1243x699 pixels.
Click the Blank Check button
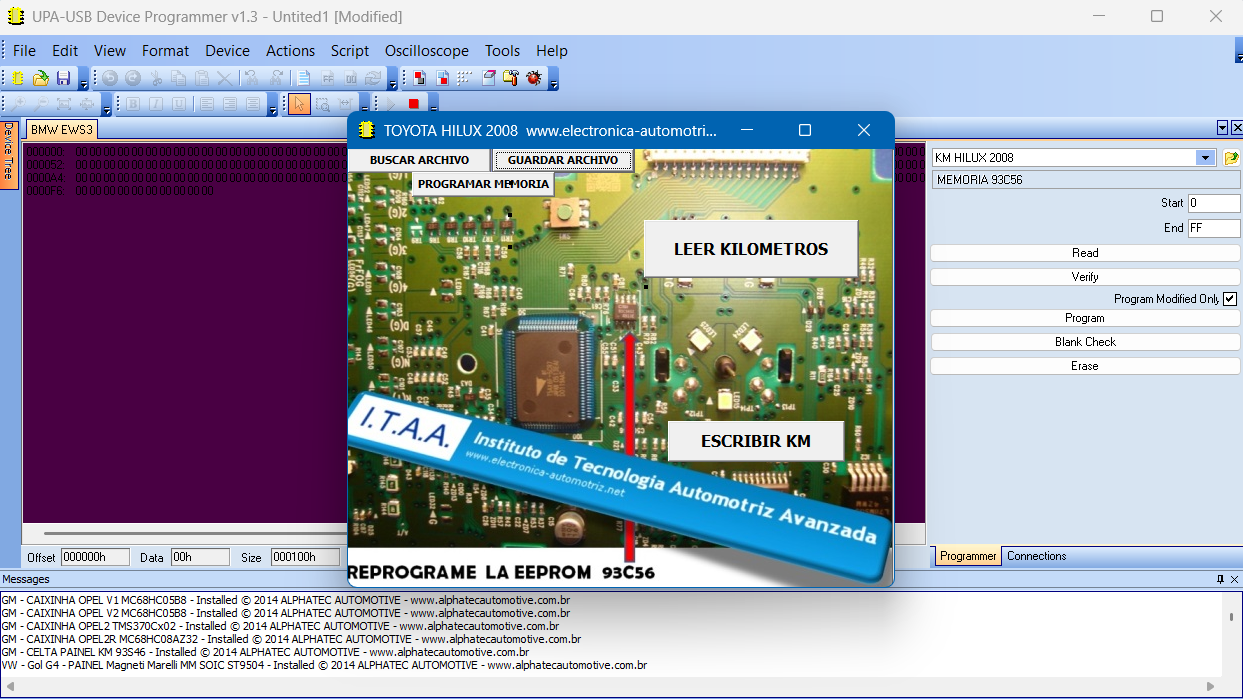tap(1085, 342)
